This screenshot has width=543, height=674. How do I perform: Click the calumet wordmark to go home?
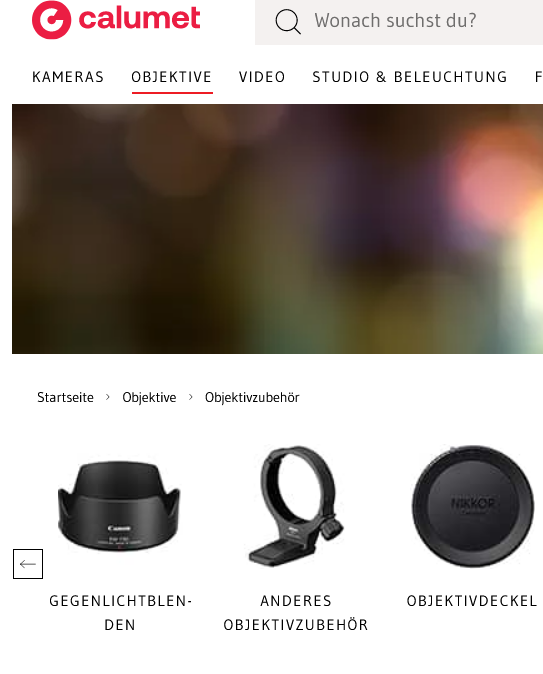tap(139, 18)
